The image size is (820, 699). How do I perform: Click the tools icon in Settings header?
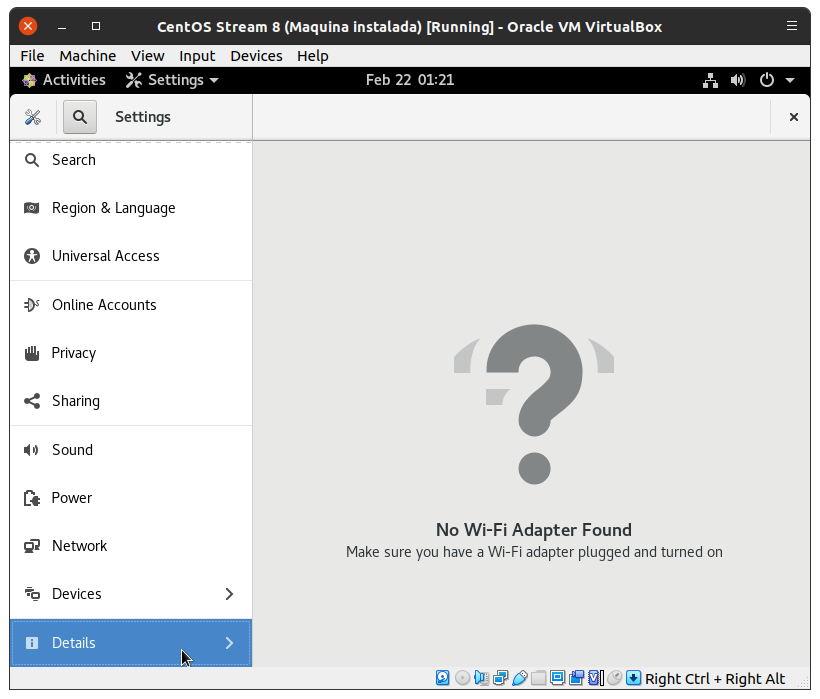tap(33, 117)
